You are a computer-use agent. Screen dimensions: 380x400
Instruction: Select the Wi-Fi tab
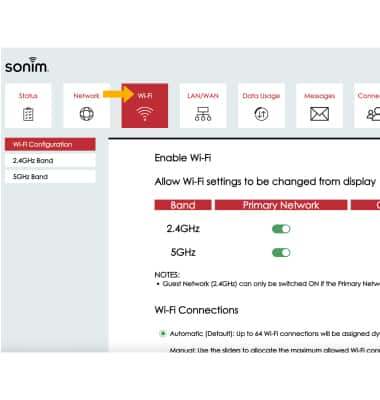(145, 105)
